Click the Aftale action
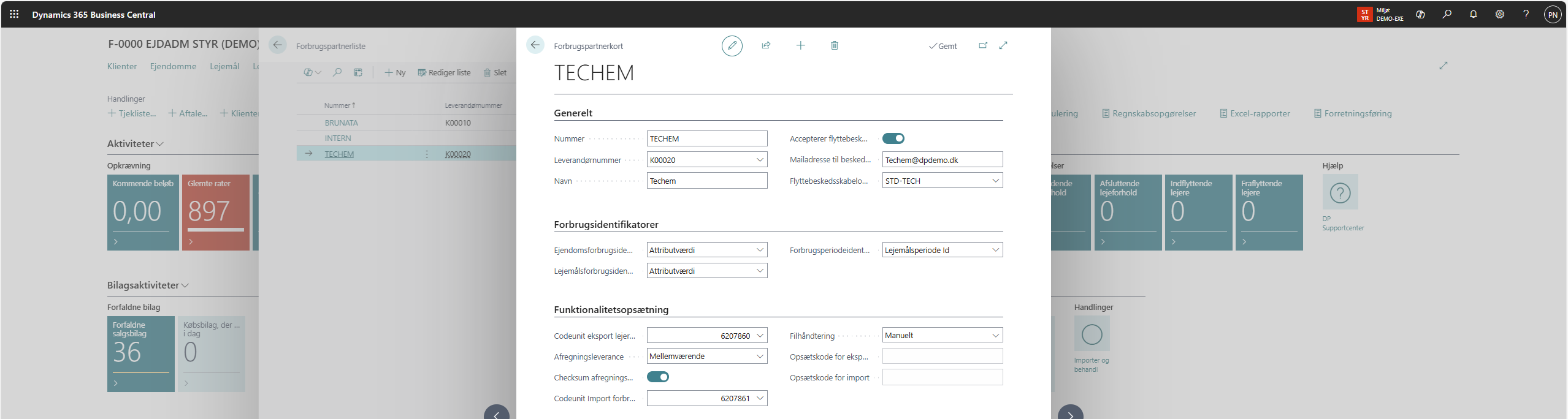 coord(188,113)
